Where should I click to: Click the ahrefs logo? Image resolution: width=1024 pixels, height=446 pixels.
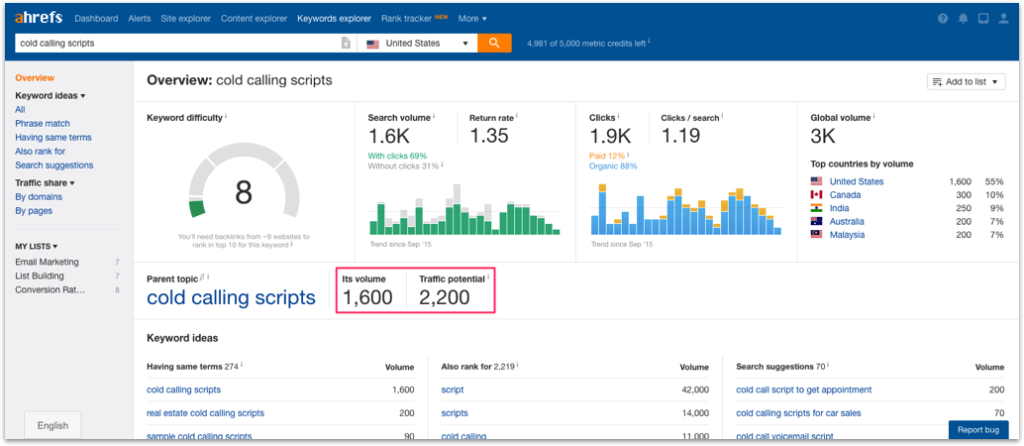point(39,18)
